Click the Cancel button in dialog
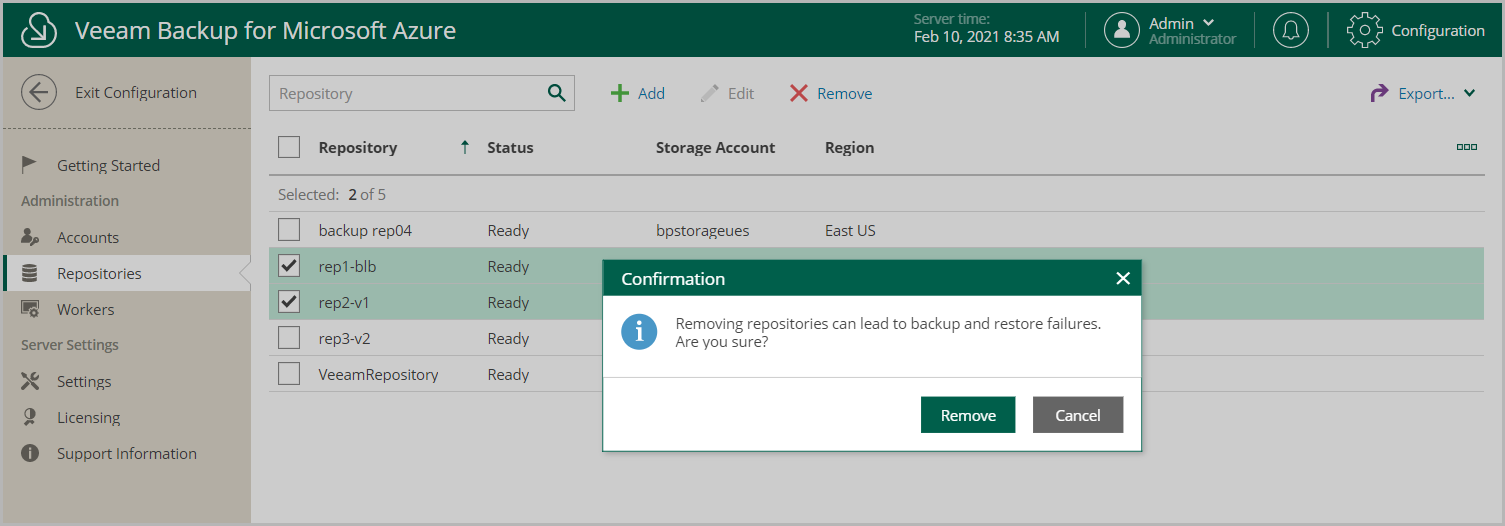This screenshot has height=526, width=1505. pyautogui.click(x=1078, y=415)
